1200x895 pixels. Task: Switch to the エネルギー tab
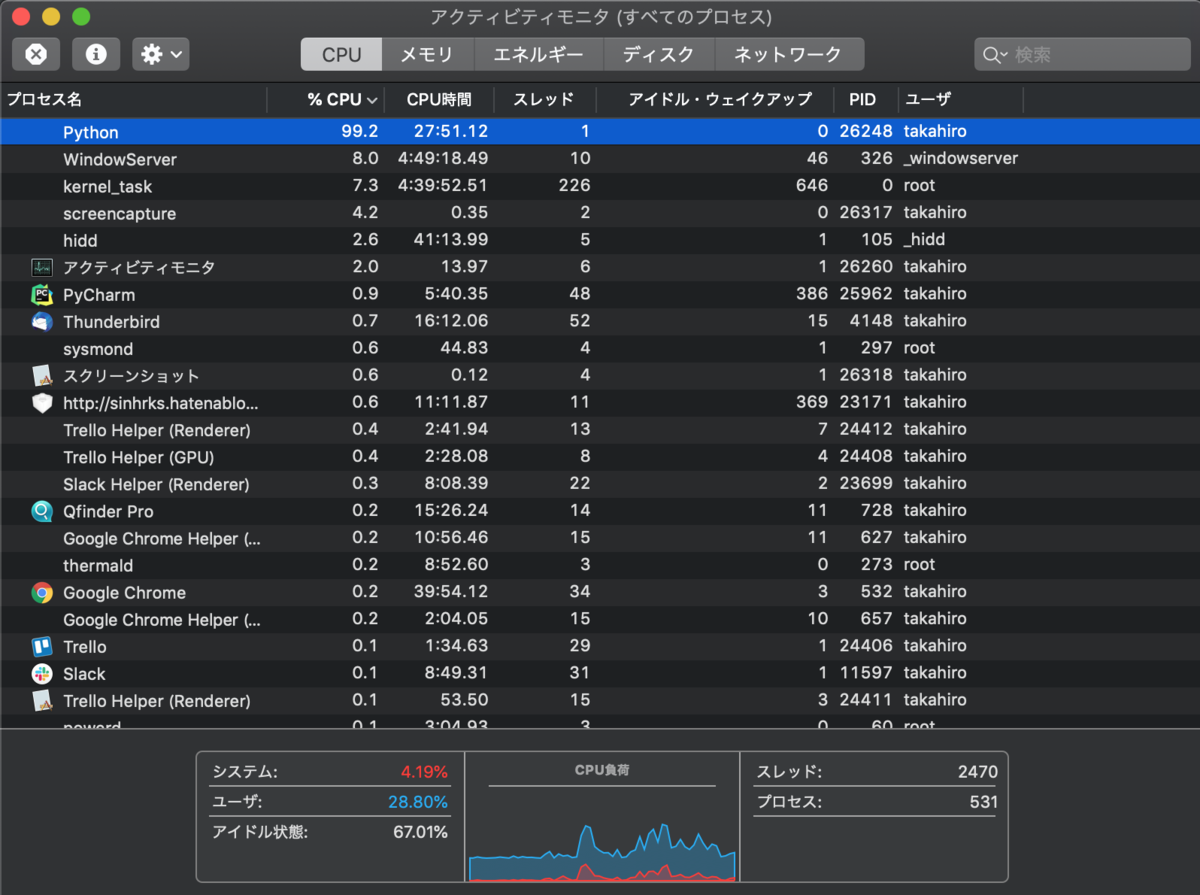click(538, 54)
